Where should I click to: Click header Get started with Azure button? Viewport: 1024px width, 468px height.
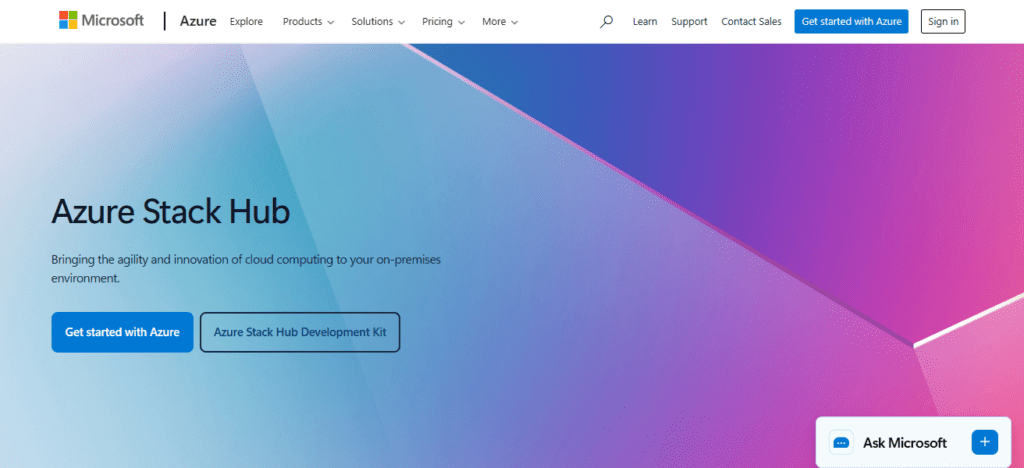pyautogui.click(x=851, y=22)
